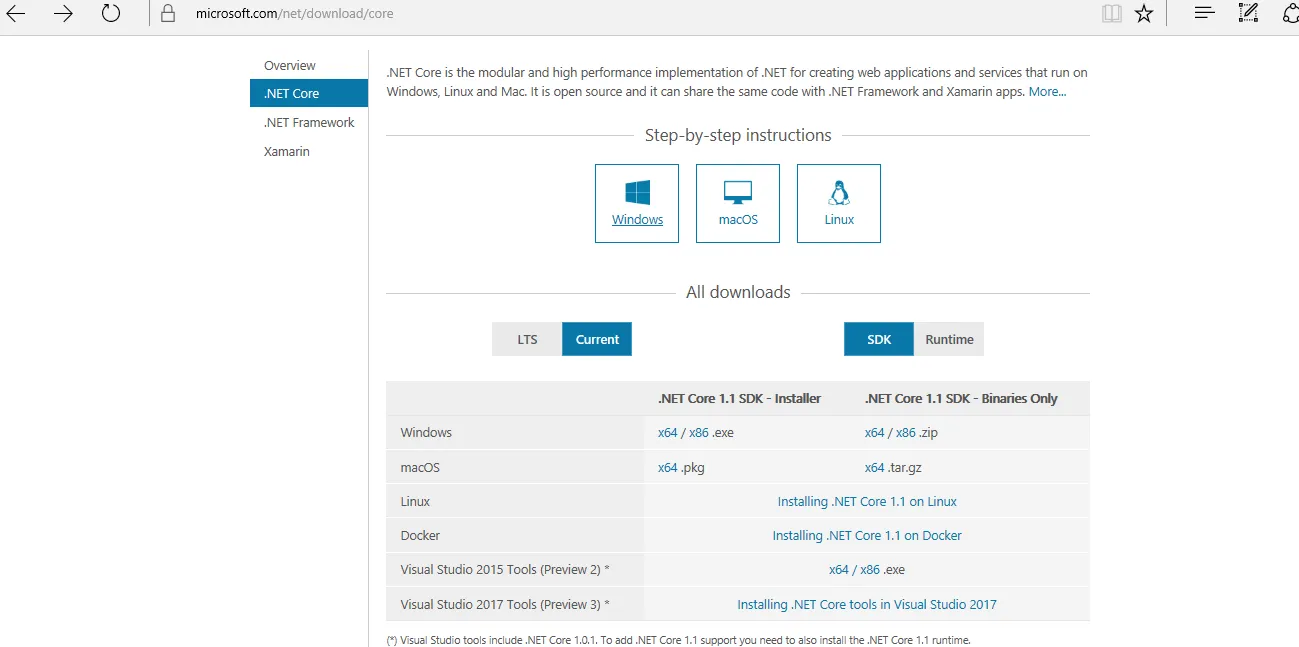The image size is (1299, 647).
Task: Download Visual Studio 2015 Tools x86
Action: click(870, 569)
